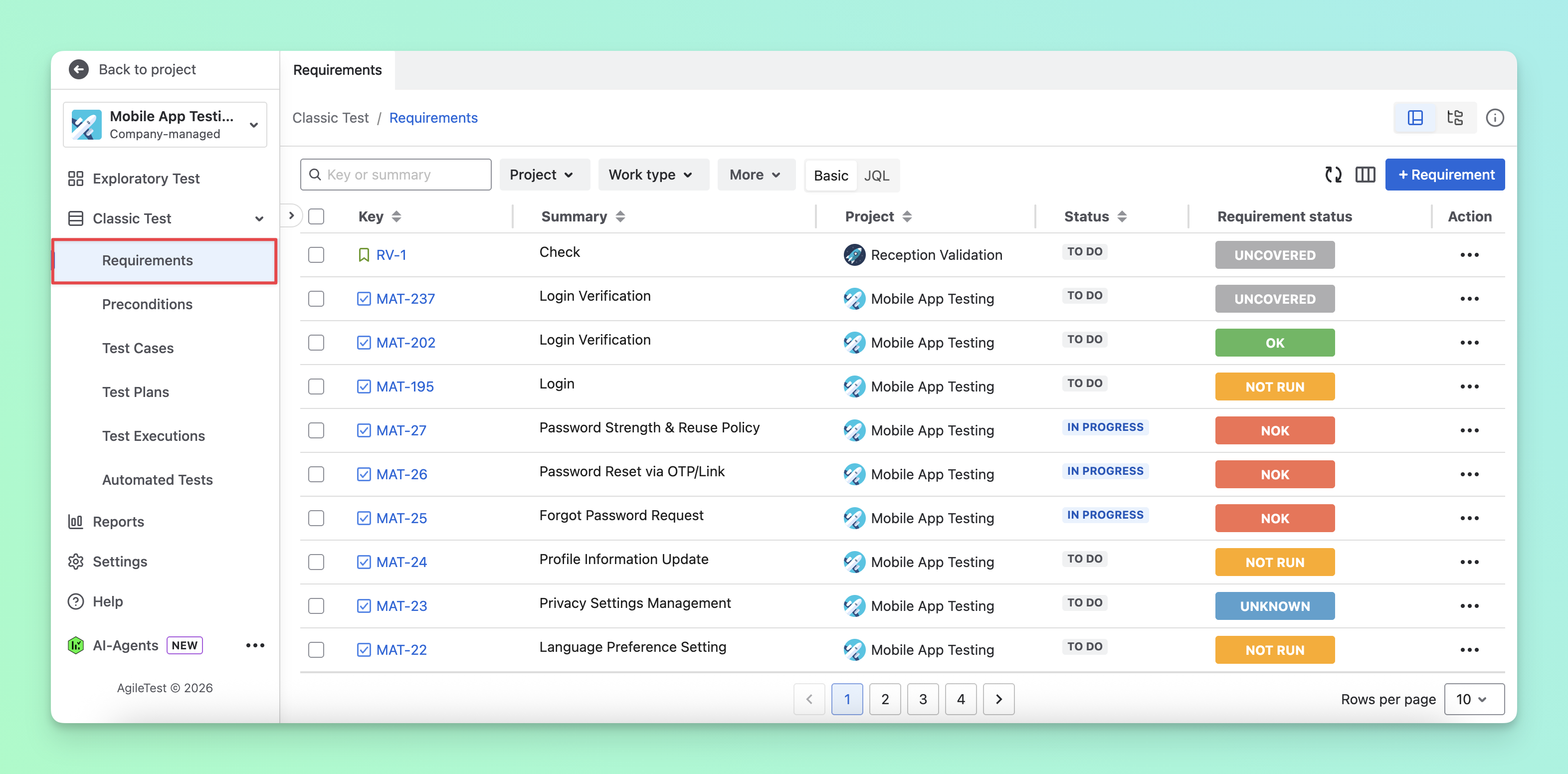Click the + Requirement button

(x=1444, y=175)
